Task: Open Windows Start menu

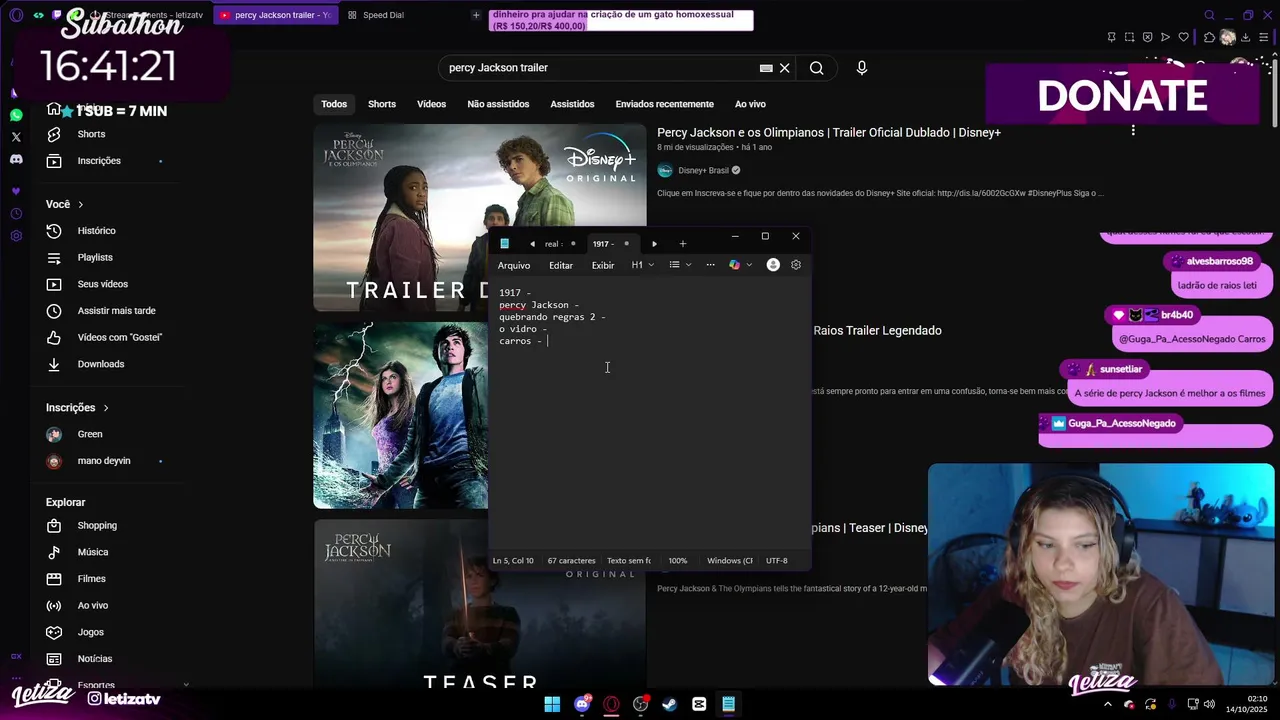Action: click(x=552, y=704)
